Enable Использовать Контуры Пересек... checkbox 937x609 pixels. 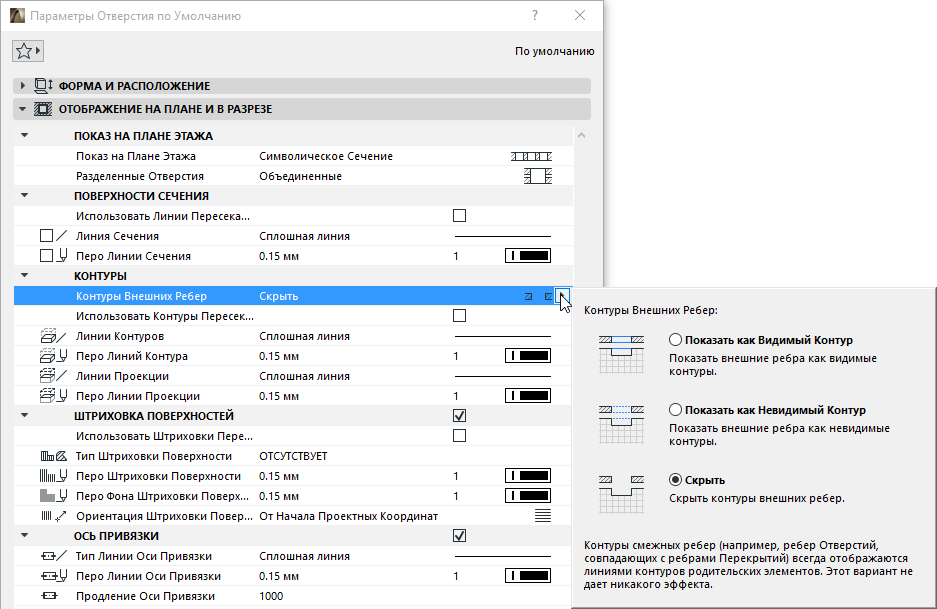[x=460, y=316]
